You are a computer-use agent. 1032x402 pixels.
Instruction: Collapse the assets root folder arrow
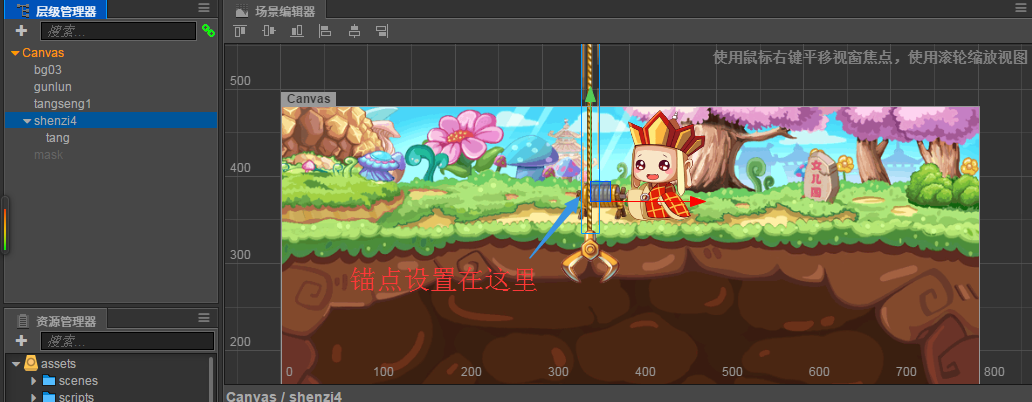pos(16,364)
